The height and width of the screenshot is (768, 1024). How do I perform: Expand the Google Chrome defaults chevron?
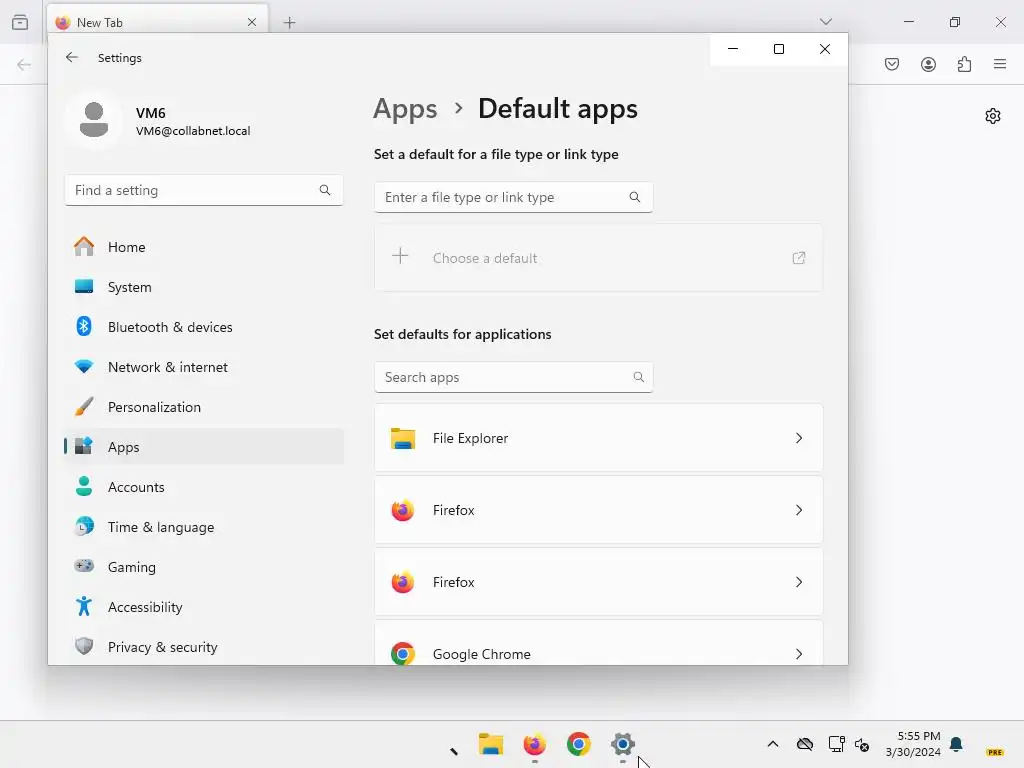coord(799,654)
